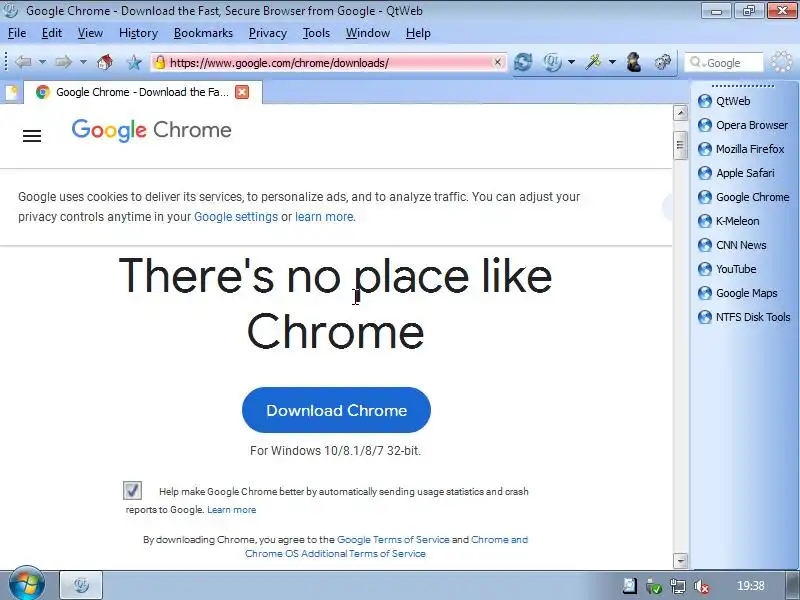Click the taskbar clock showing 19:38

point(751,586)
